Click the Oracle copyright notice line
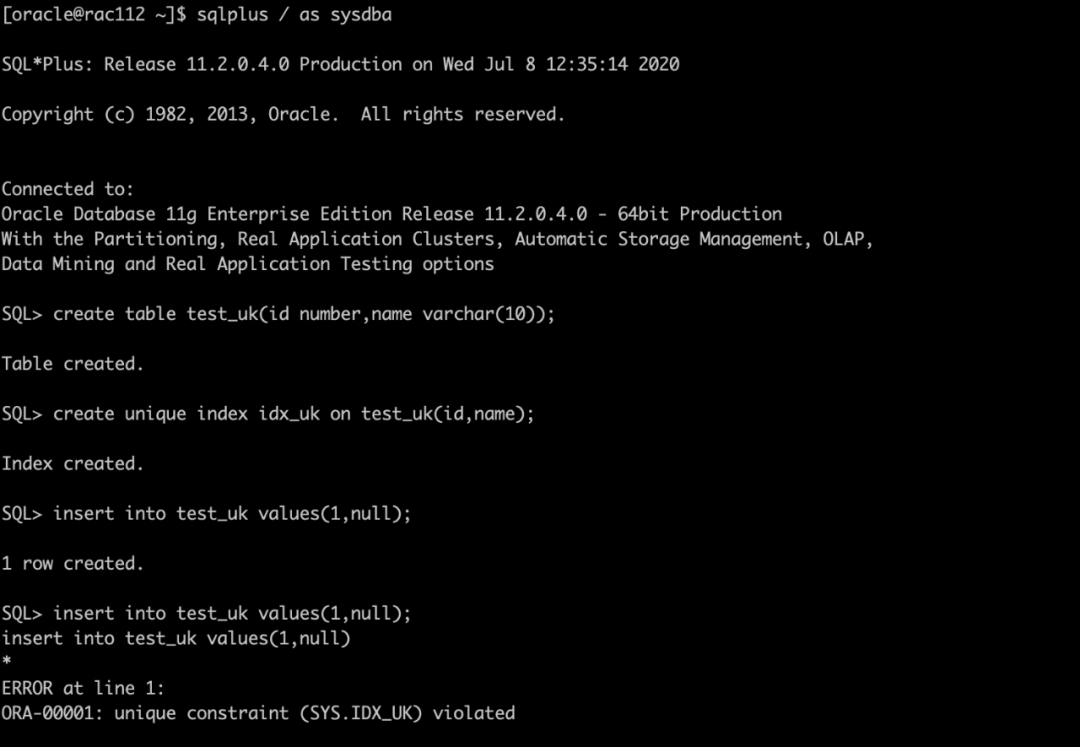This screenshot has width=1080, height=747. [283, 115]
